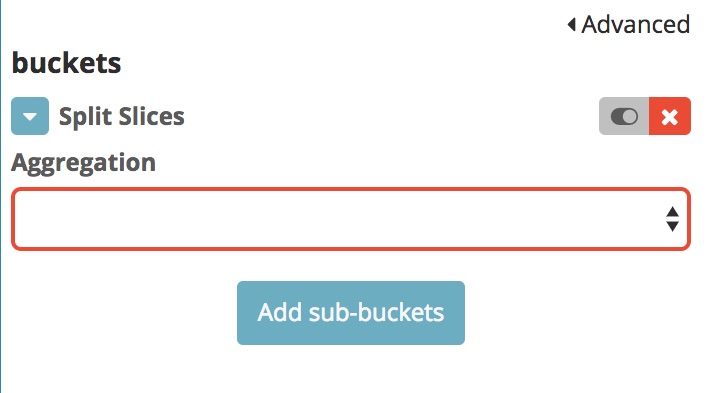The height and width of the screenshot is (393, 713).
Task: Click the buckets section heading
Action: pos(66,63)
